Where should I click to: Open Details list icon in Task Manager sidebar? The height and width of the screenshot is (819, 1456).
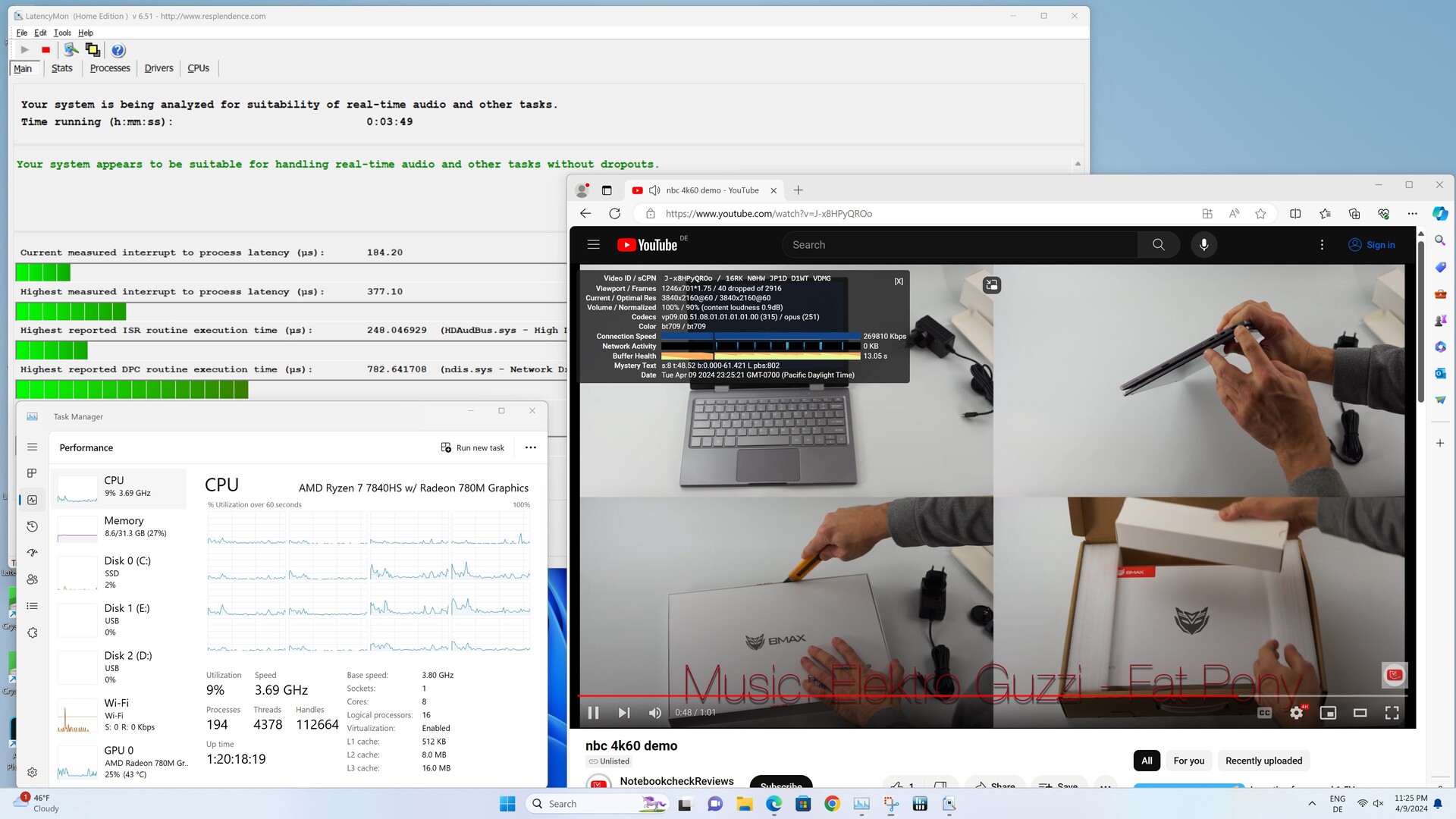(32, 606)
